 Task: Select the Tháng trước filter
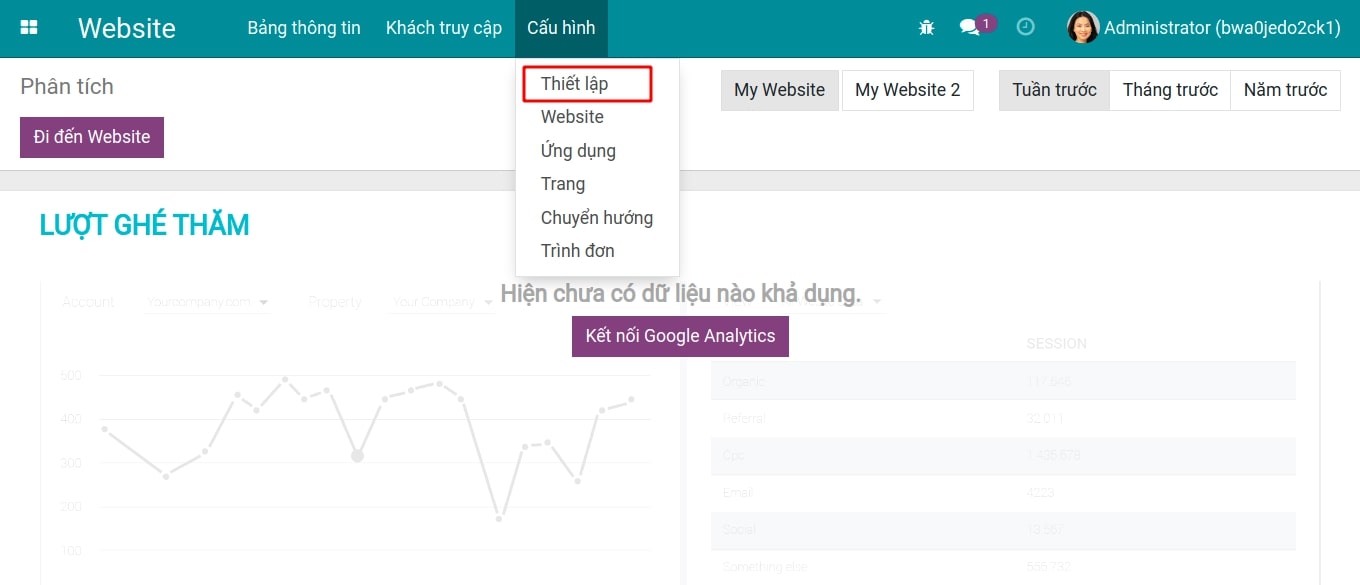pos(1170,90)
